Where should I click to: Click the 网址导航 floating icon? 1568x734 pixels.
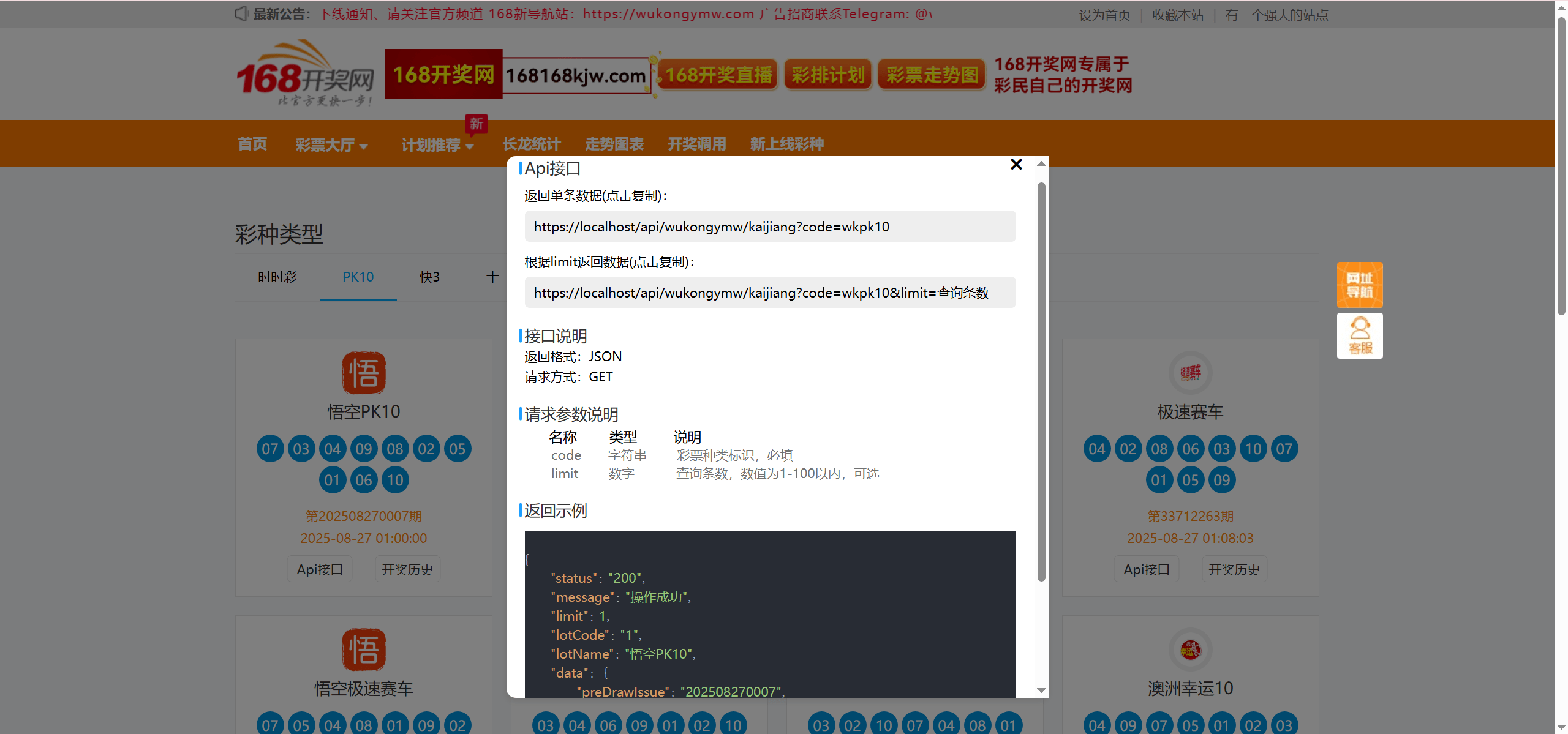pos(1359,285)
